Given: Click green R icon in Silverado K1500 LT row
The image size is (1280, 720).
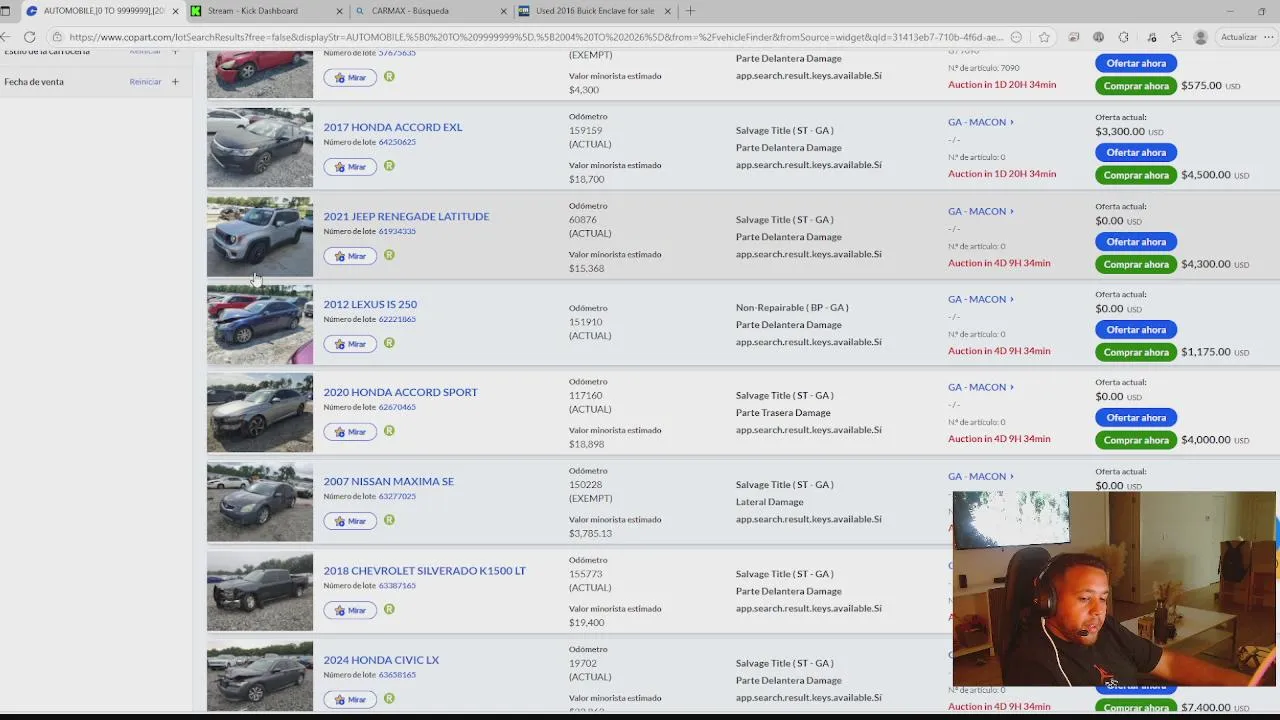Looking at the screenshot, I should point(389,609).
